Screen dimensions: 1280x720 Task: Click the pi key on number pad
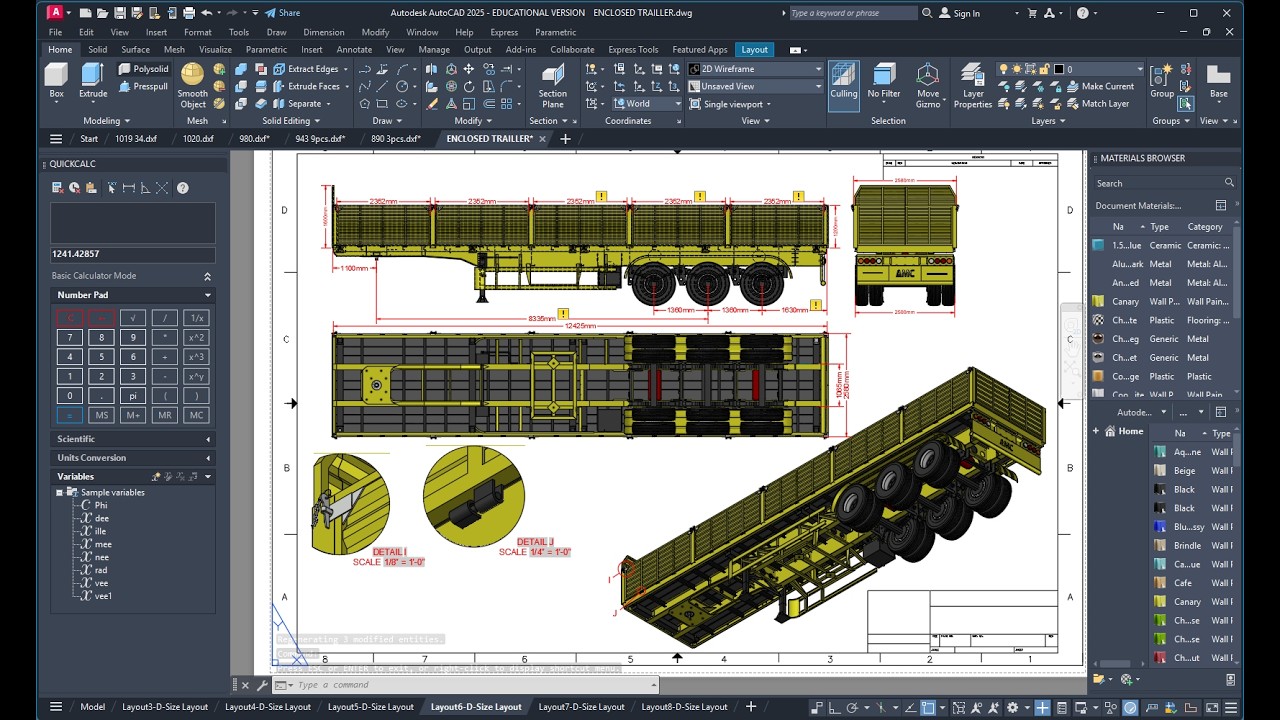pyautogui.click(x=133, y=396)
